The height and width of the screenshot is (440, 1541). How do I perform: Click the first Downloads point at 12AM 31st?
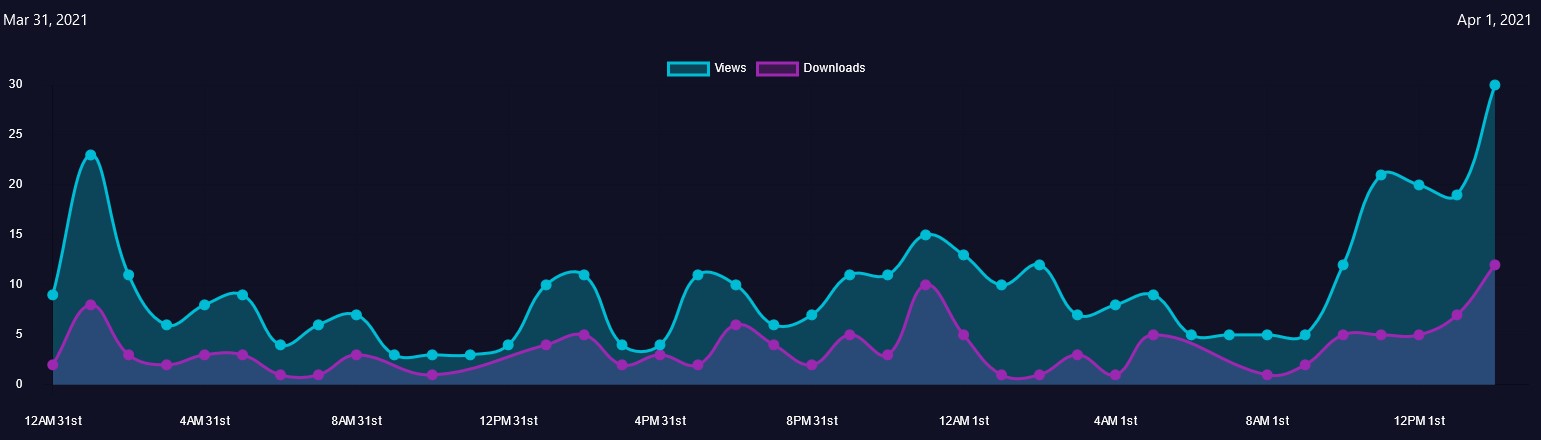[53, 365]
